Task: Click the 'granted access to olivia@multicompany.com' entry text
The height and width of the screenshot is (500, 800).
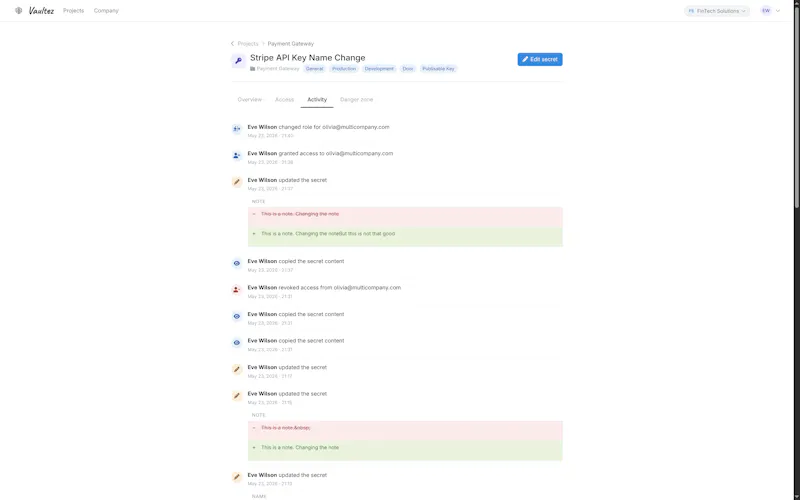Action: coord(336,153)
